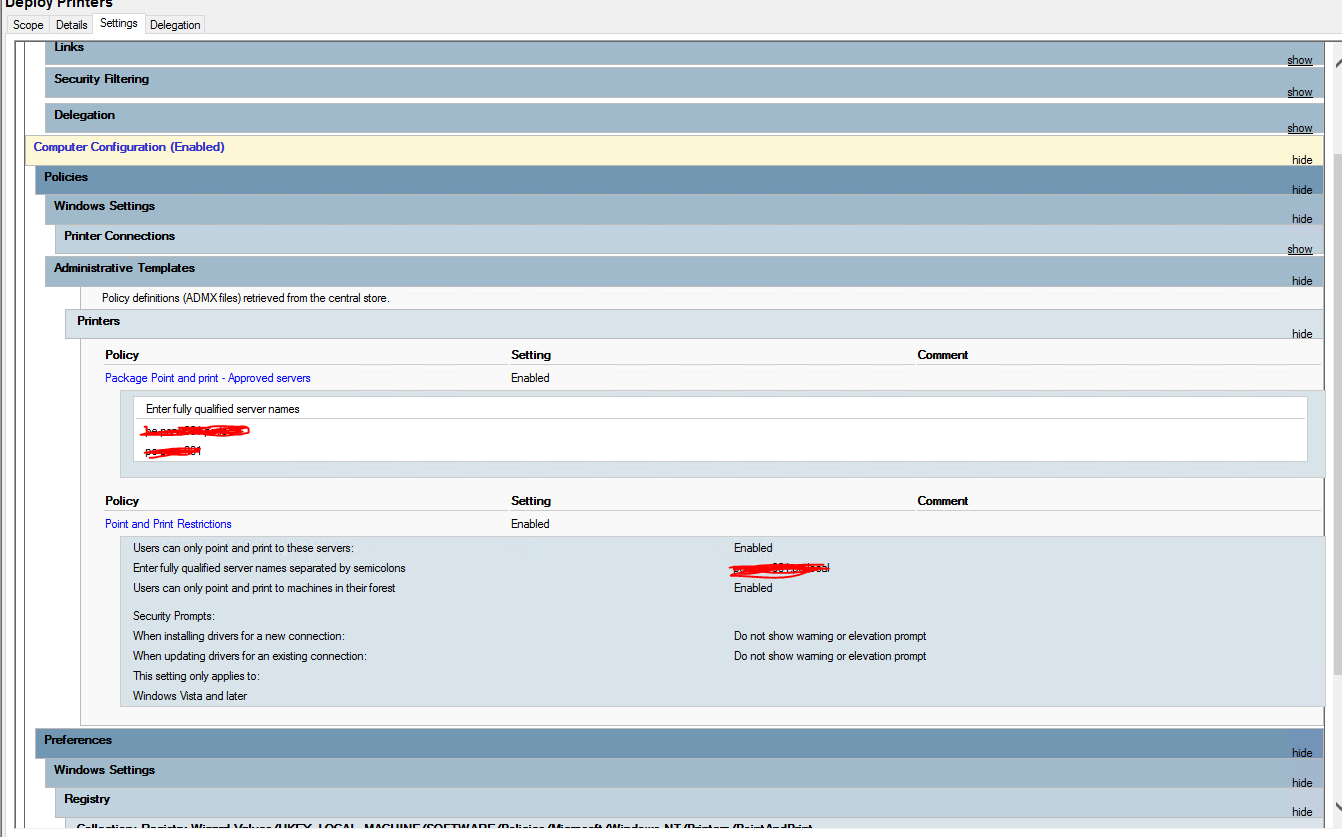Show the Printer Connections settings
This screenshot has height=837, width=1342.
tap(1299, 248)
